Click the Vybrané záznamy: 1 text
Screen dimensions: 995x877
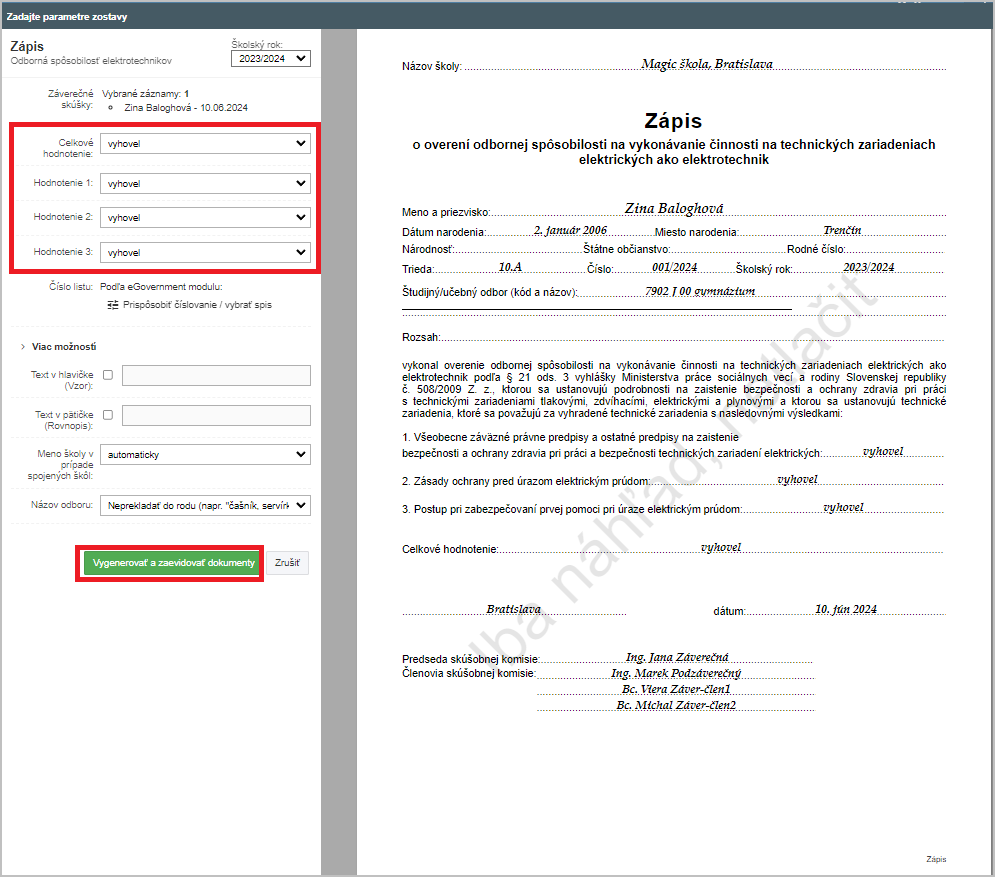[145, 94]
